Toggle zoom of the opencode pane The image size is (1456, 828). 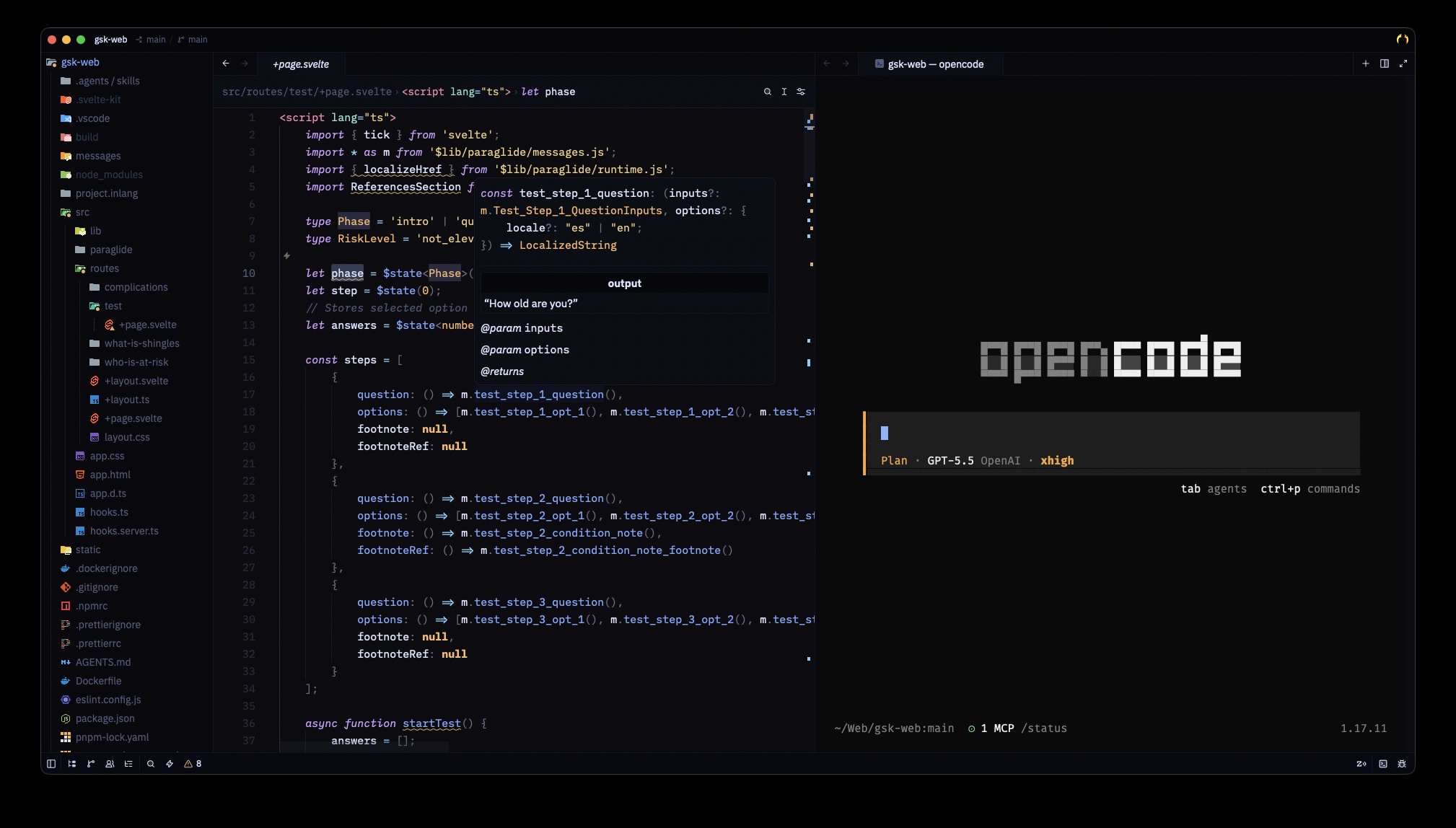[x=1403, y=63]
